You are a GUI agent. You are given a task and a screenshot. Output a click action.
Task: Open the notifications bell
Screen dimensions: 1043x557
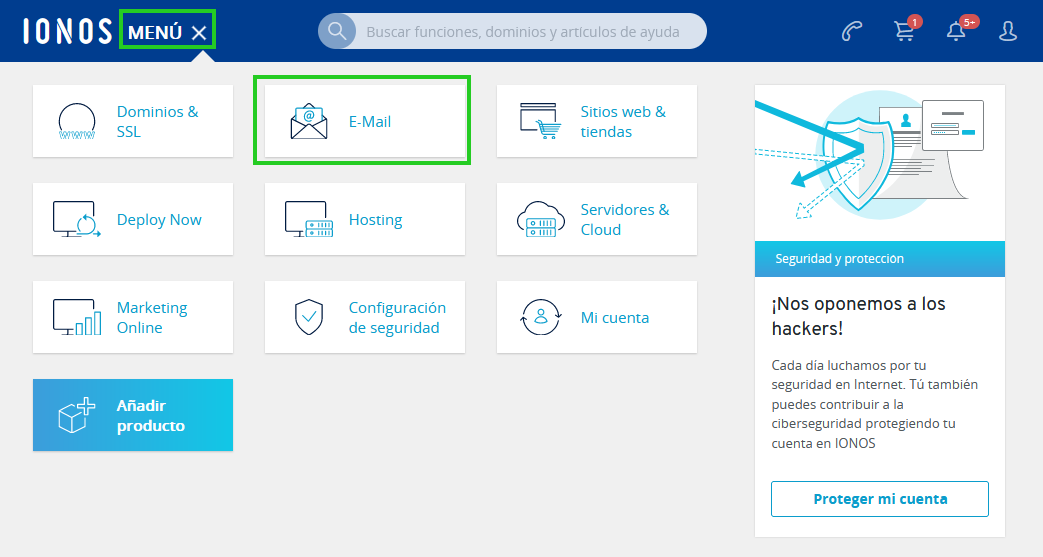coord(958,31)
